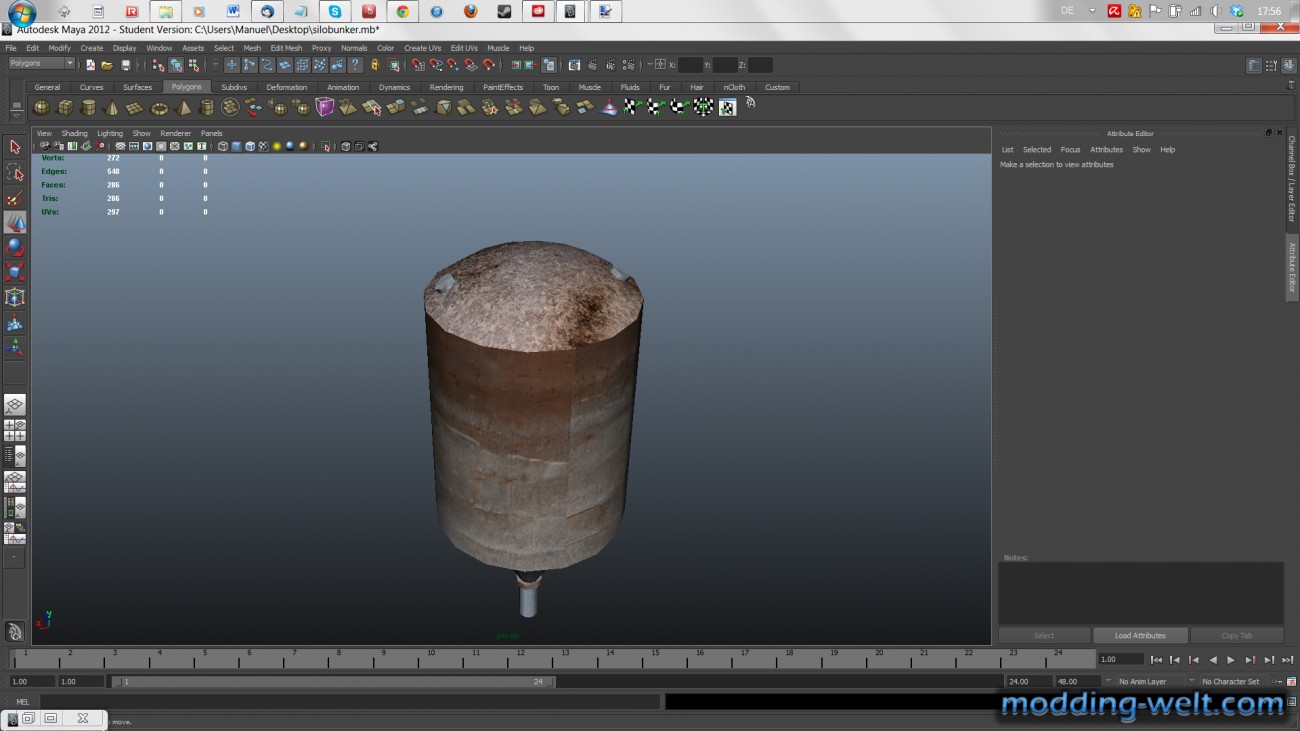
Task: Open the Polygons menu set dropdown
Action: pos(41,64)
